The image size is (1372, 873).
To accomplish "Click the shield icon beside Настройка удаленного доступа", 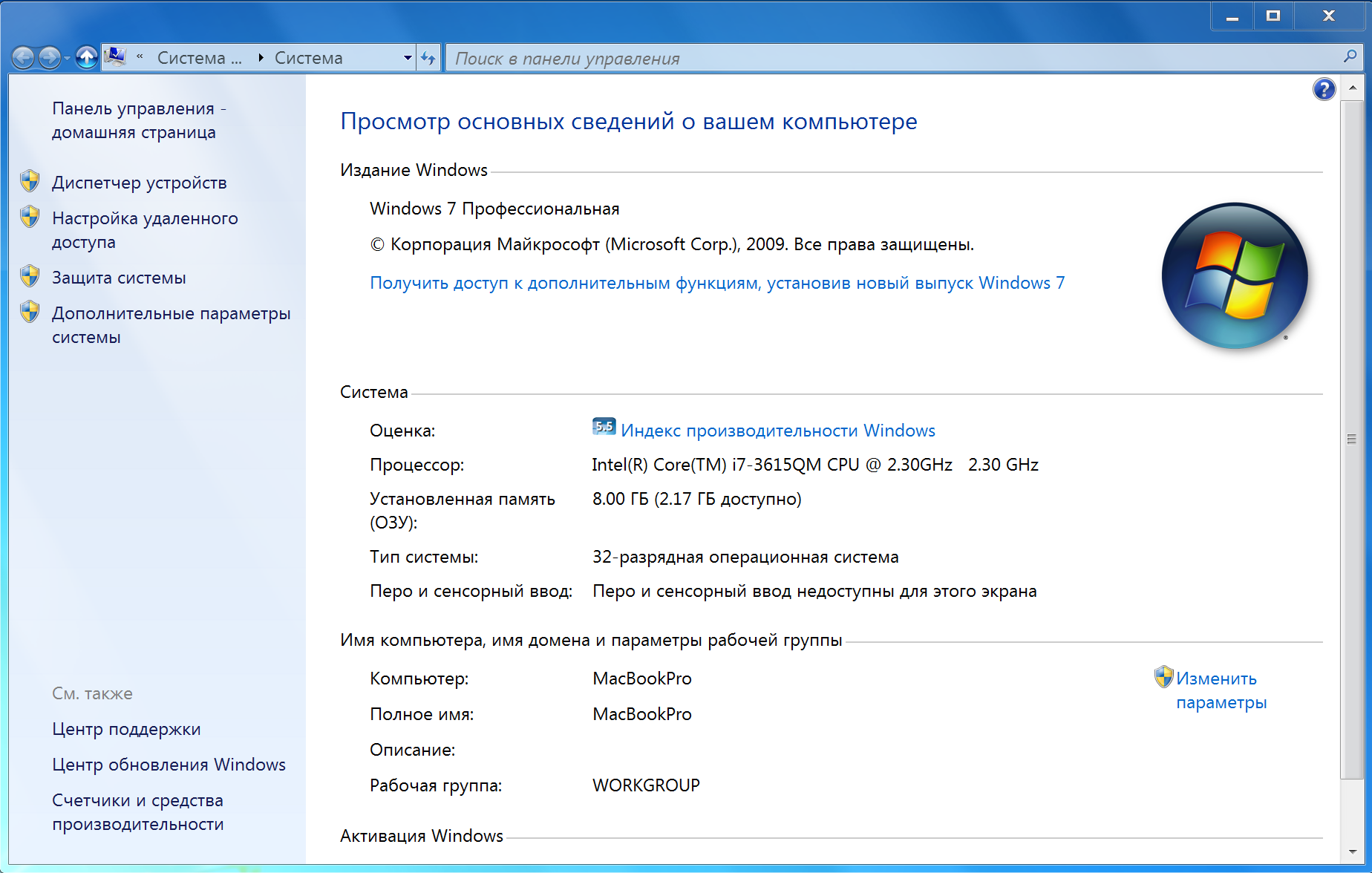I will [30, 217].
